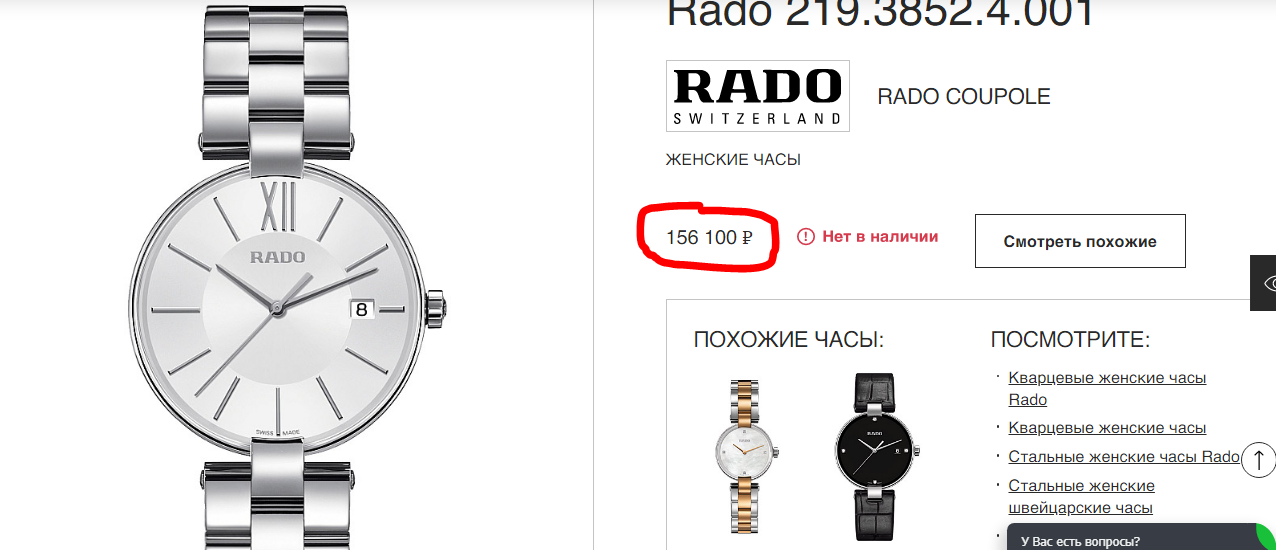Click the red out-of-stock exclamation icon
Viewport: 1276px width, 550px height.
[x=806, y=237]
